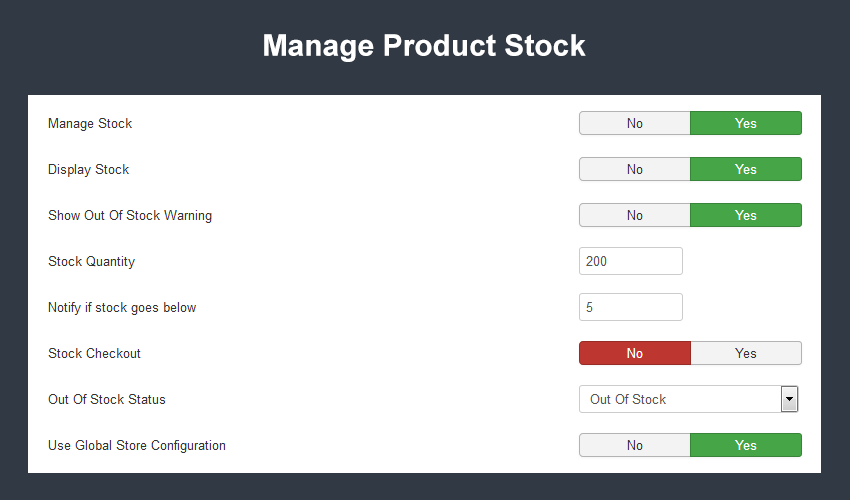
Task: Click the Manage Product Stock heading
Action: pyautogui.click(x=424, y=46)
